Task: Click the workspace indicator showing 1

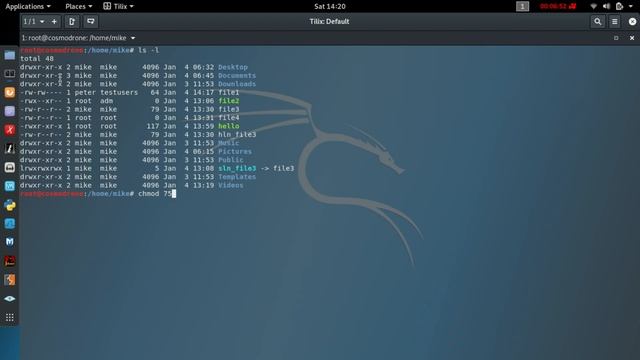Action: [x=522, y=6]
